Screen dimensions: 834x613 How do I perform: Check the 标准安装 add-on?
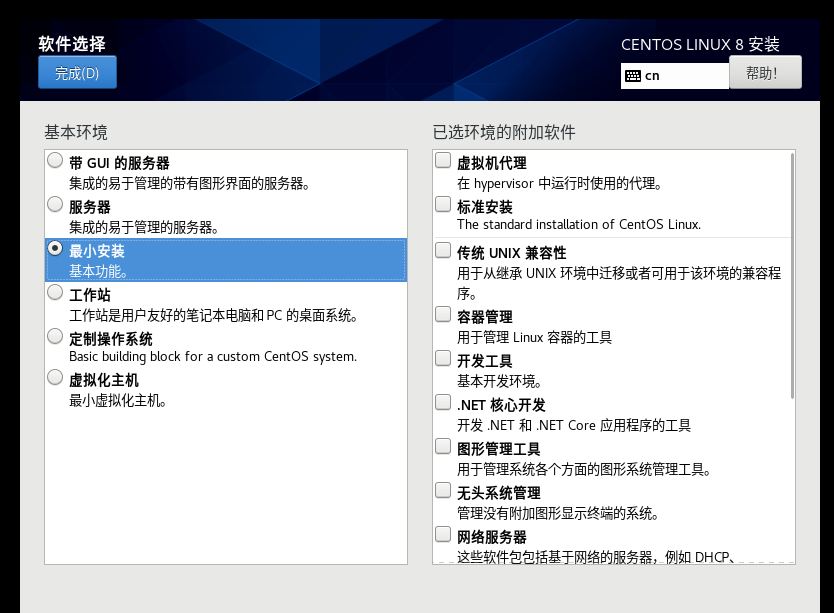443,205
